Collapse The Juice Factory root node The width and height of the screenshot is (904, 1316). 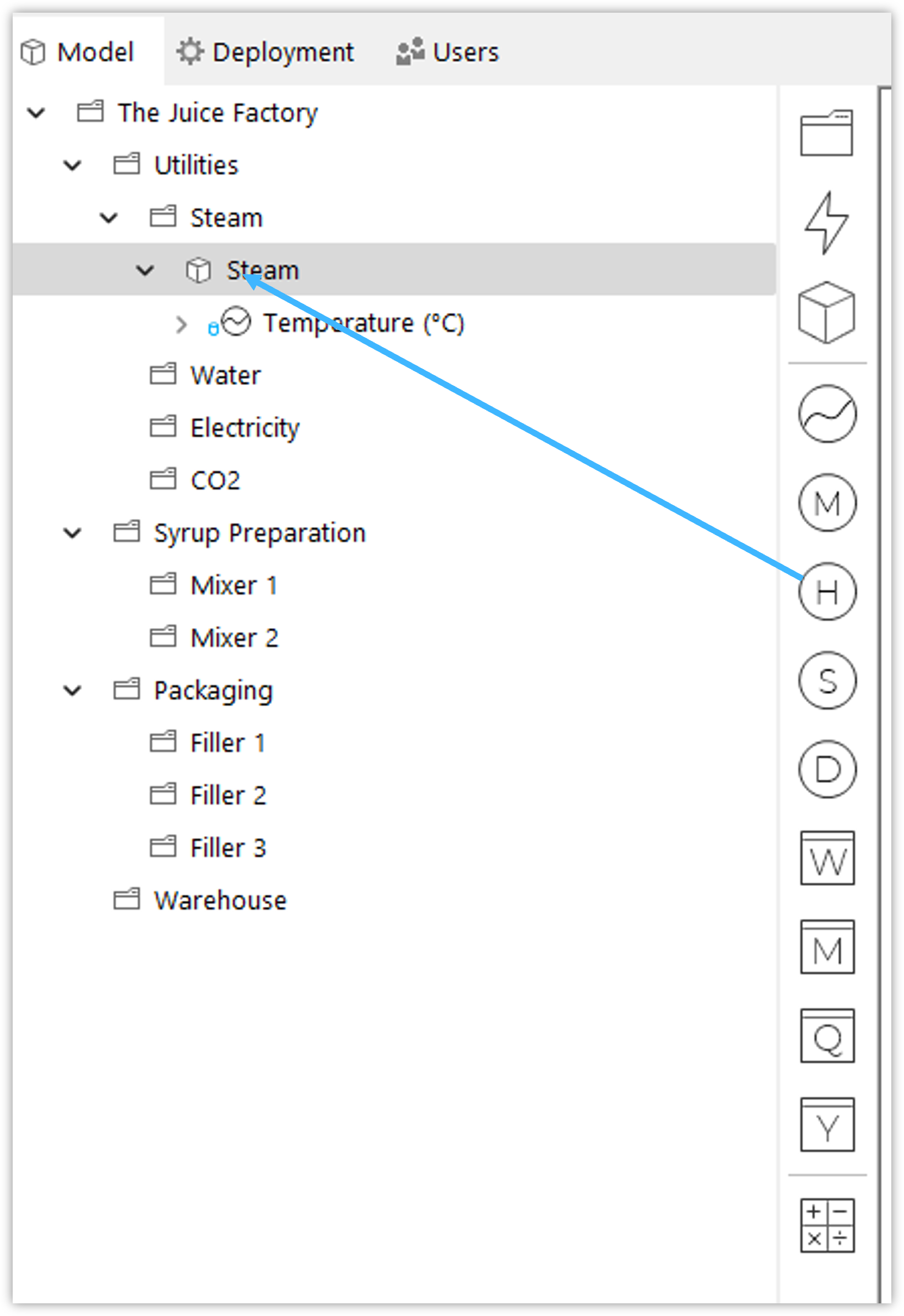coord(36,113)
